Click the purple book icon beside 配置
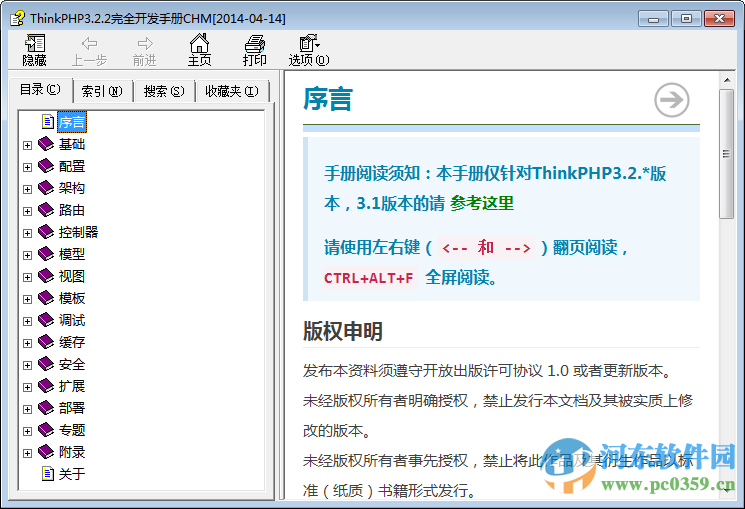Viewport: 745px width, 509px height. pyautogui.click(x=46, y=165)
